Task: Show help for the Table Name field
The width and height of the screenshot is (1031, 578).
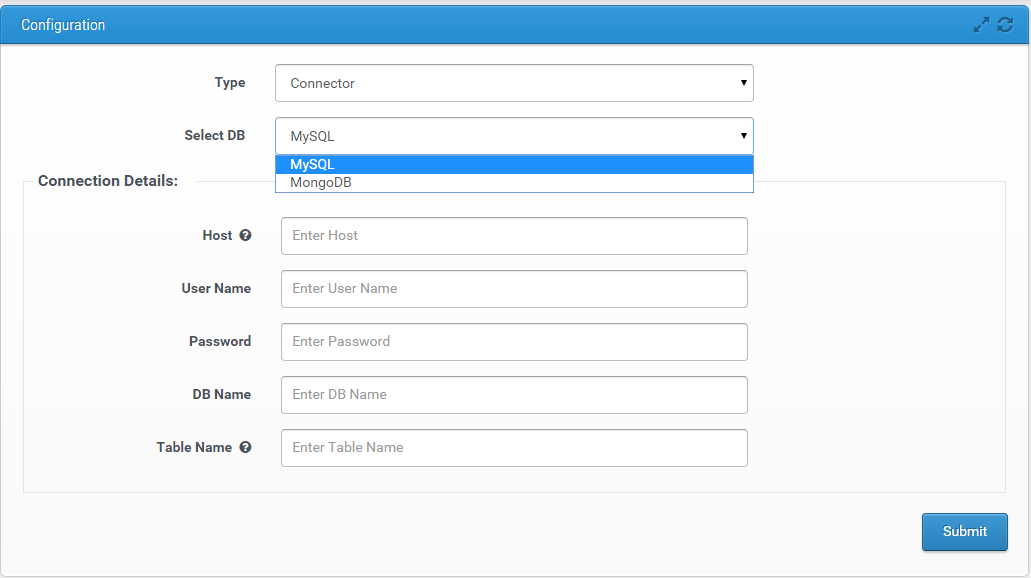Action: pyautogui.click(x=245, y=448)
